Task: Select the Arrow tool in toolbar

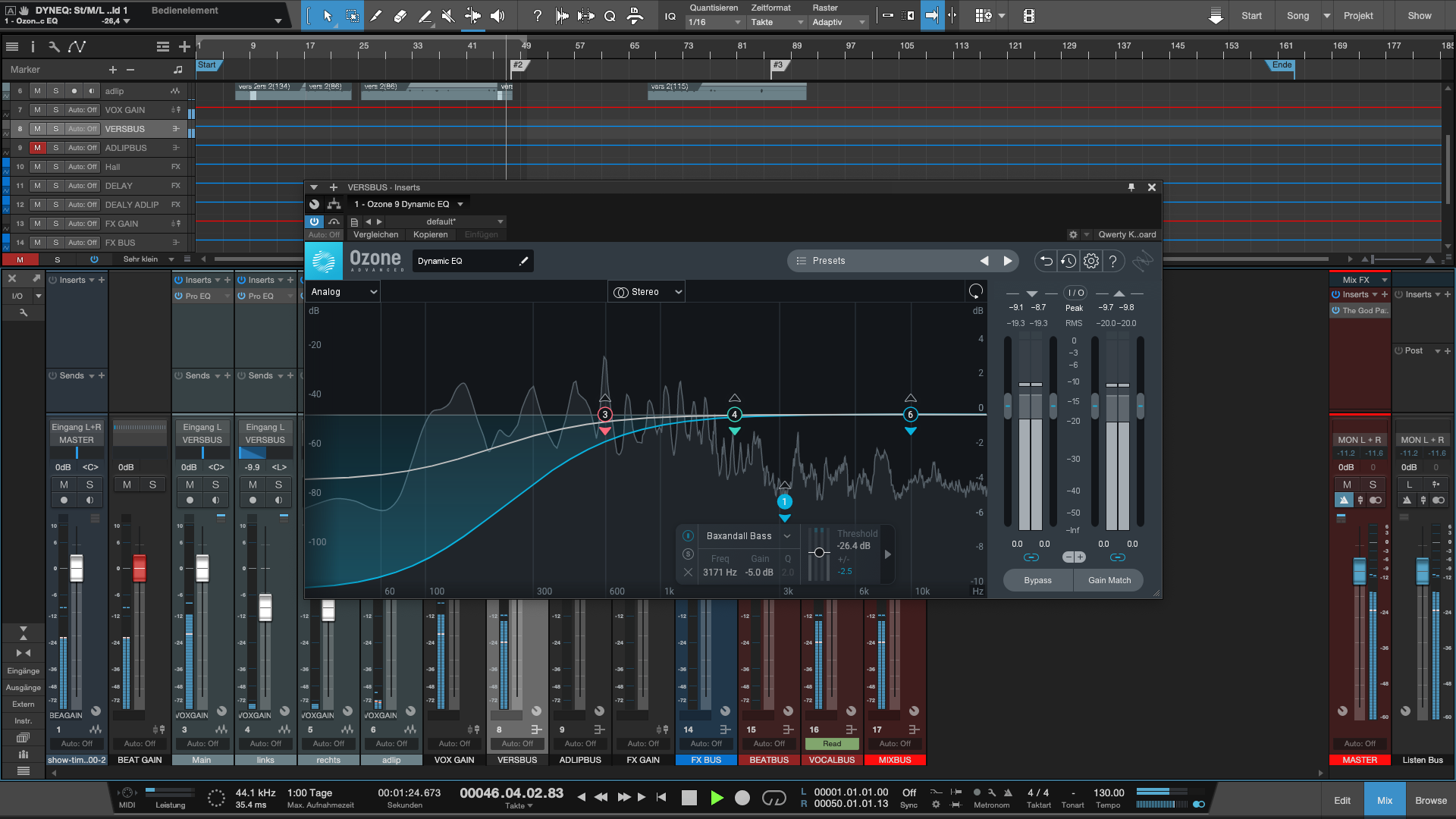Action: point(328,15)
